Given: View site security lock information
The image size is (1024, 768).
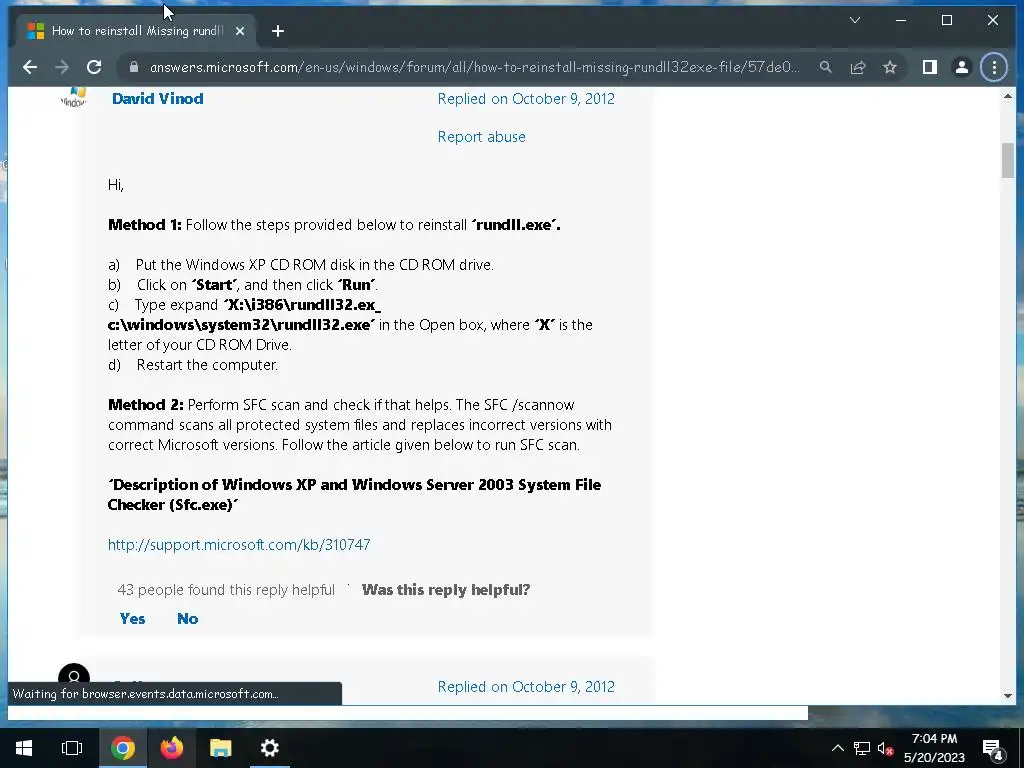Looking at the screenshot, I should click(x=134, y=67).
